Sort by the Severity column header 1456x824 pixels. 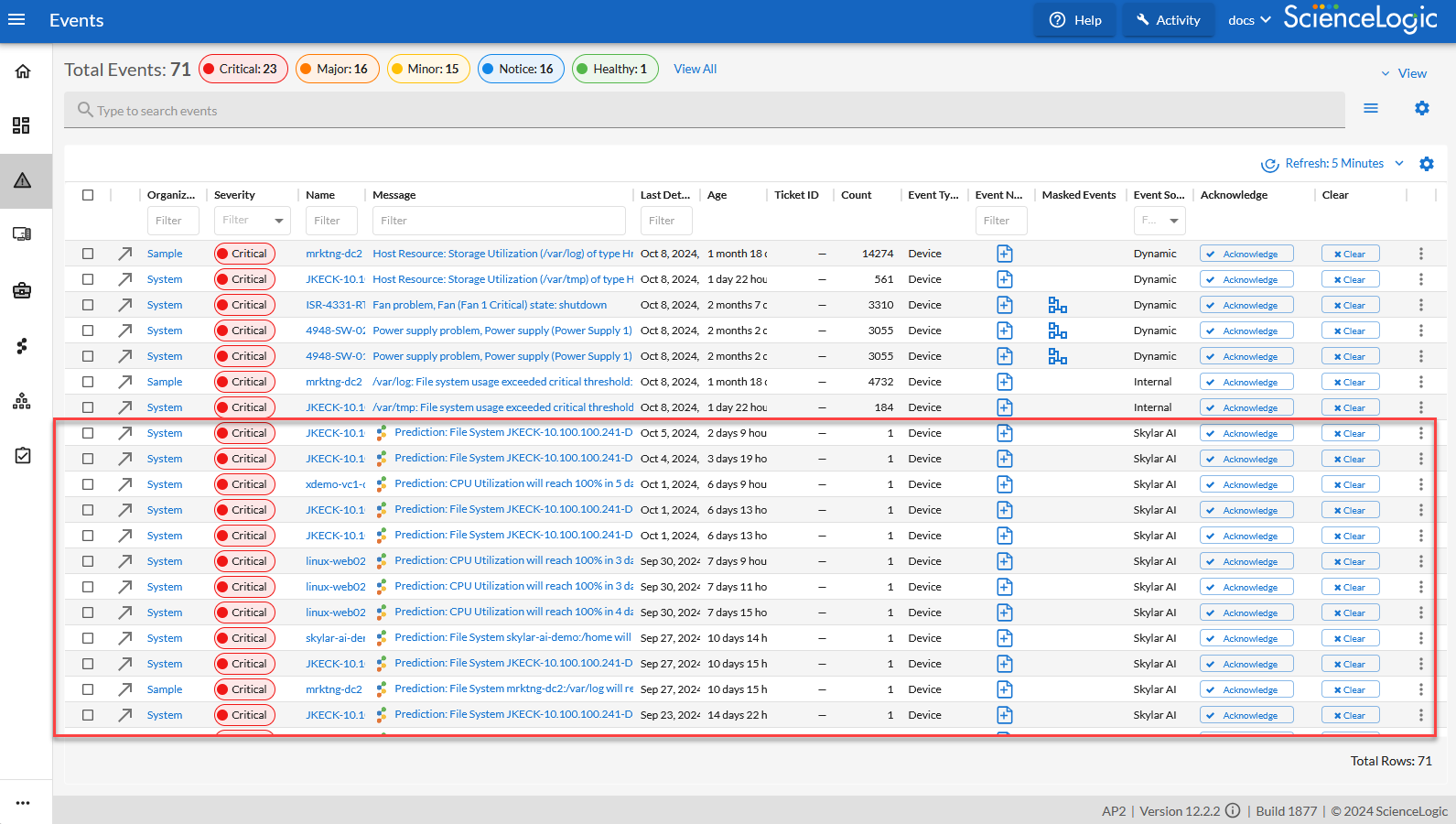click(234, 195)
